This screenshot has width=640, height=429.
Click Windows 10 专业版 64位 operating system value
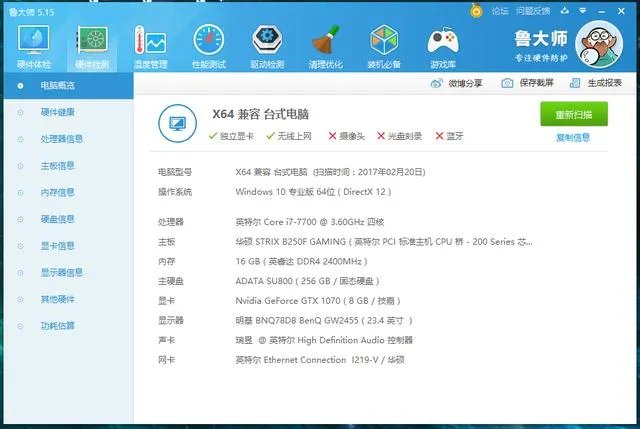313,191
